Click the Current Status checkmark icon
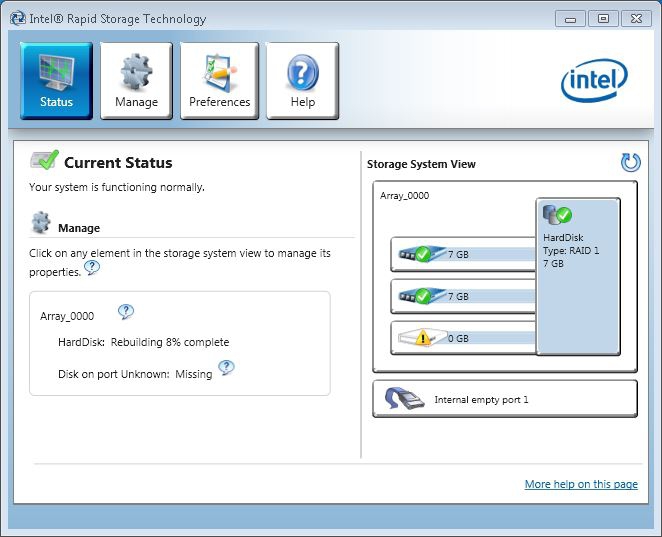662x537 pixels. tap(44, 160)
